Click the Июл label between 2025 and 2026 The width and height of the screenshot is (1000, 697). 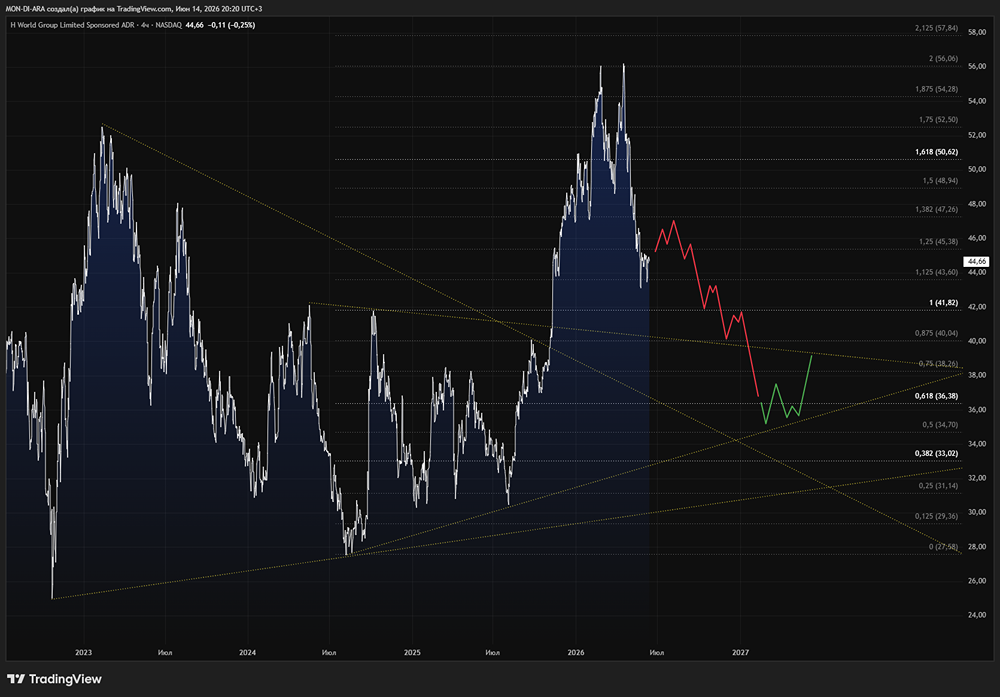tap(492, 652)
